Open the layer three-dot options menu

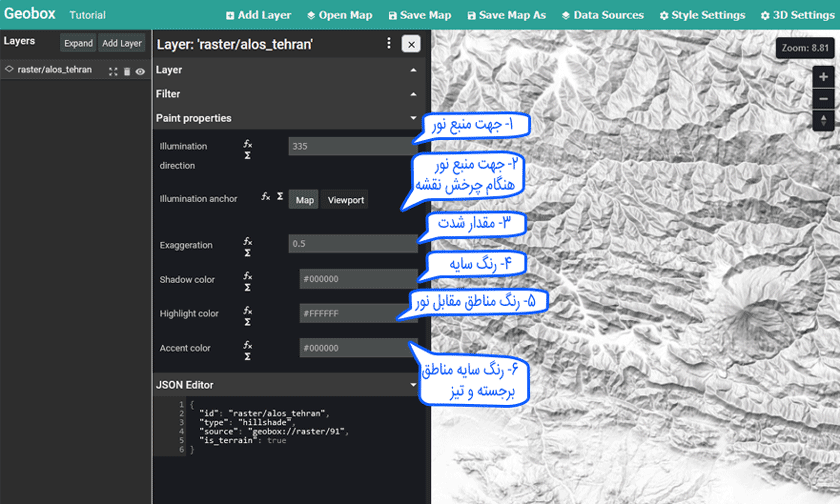pyautogui.click(x=389, y=44)
